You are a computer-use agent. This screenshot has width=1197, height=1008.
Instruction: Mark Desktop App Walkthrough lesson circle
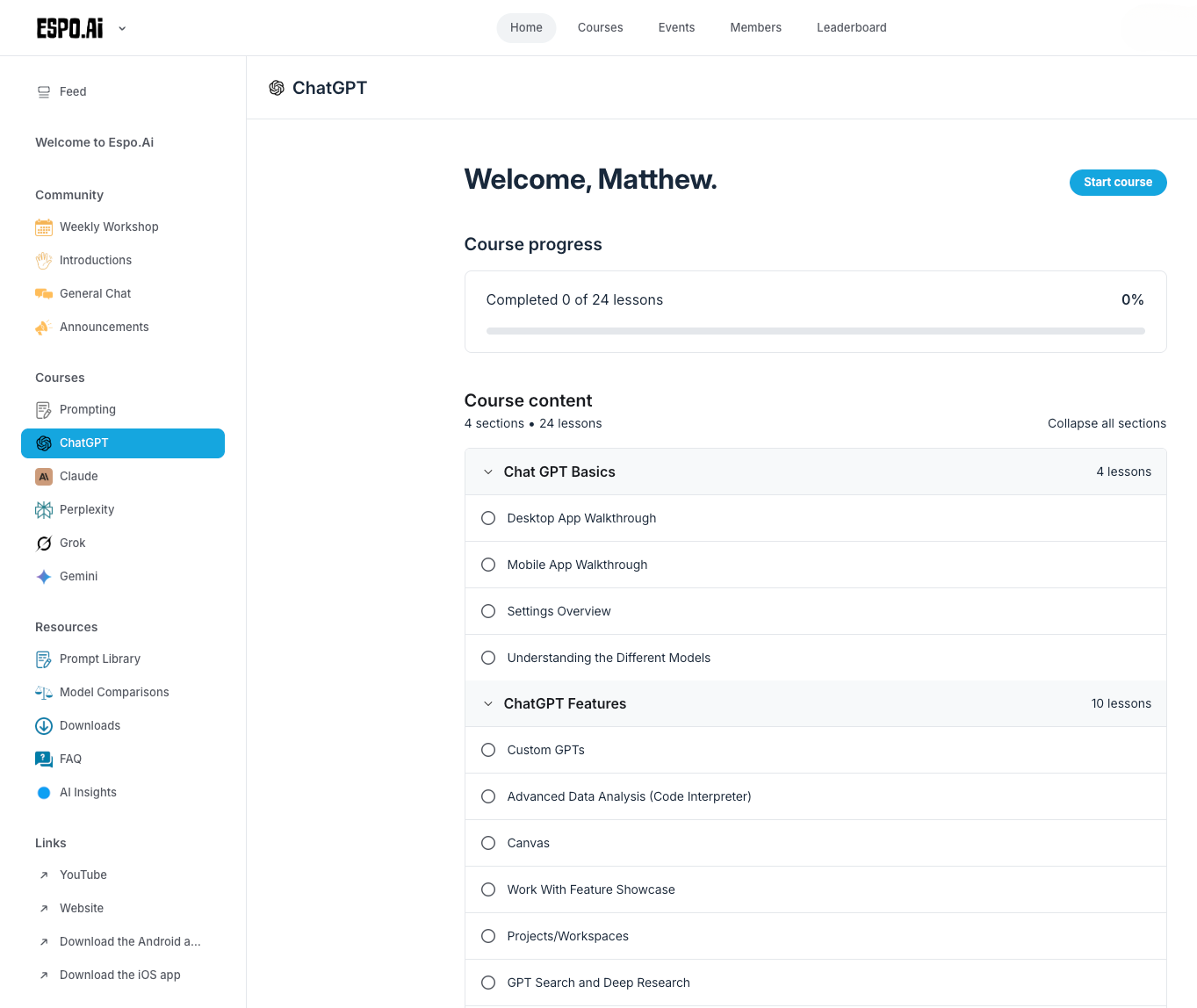pos(488,518)
